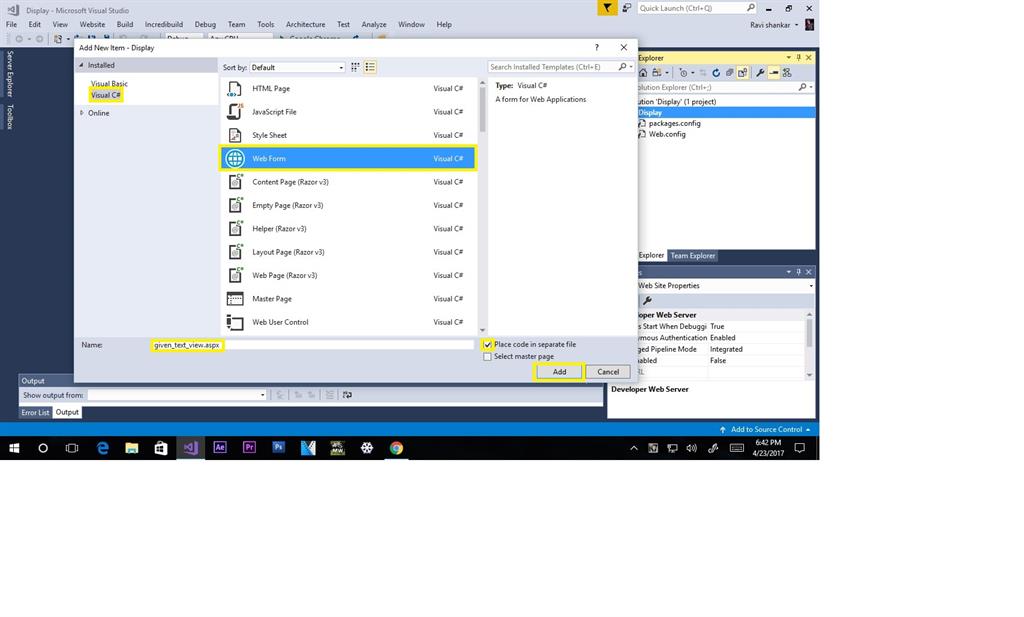This screenshot has width=1024, height=617.
Task: Expand the Online templates node
Action: pyautogui.click(x=82, y=113)
